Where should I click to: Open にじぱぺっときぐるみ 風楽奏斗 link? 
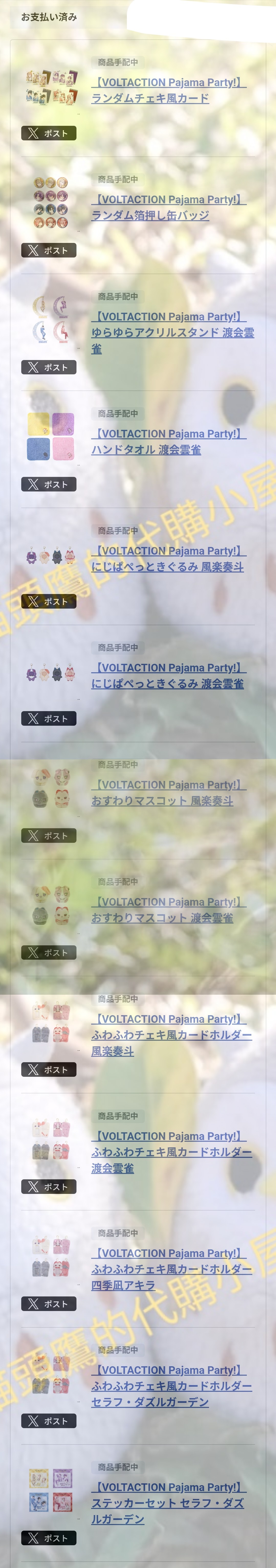click(x=169, y=558)
